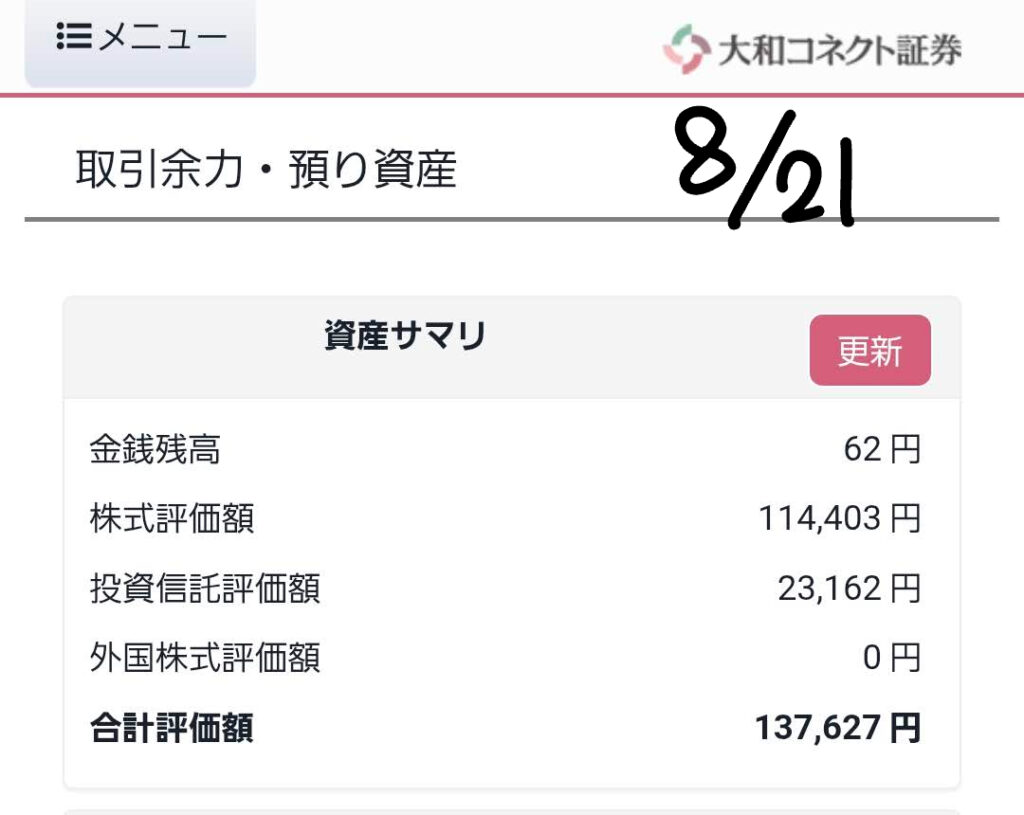Click the Daiwa Connect logo emblem
1024x815 pixels.
pyautogui.click(x=685, y=49)
